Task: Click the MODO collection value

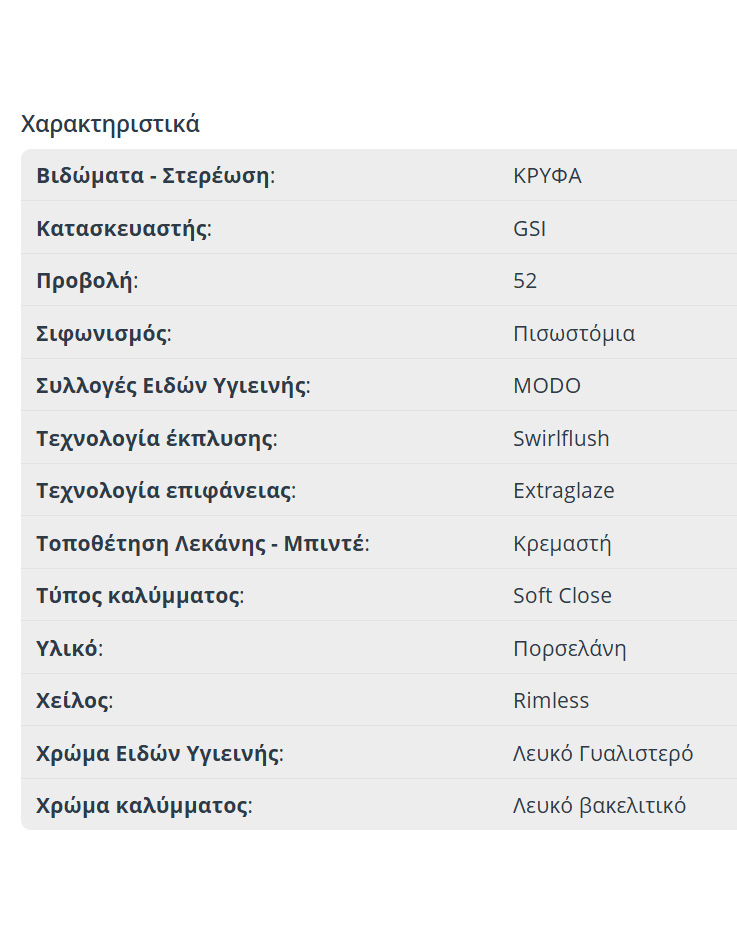Action: (x=546, y=386)
